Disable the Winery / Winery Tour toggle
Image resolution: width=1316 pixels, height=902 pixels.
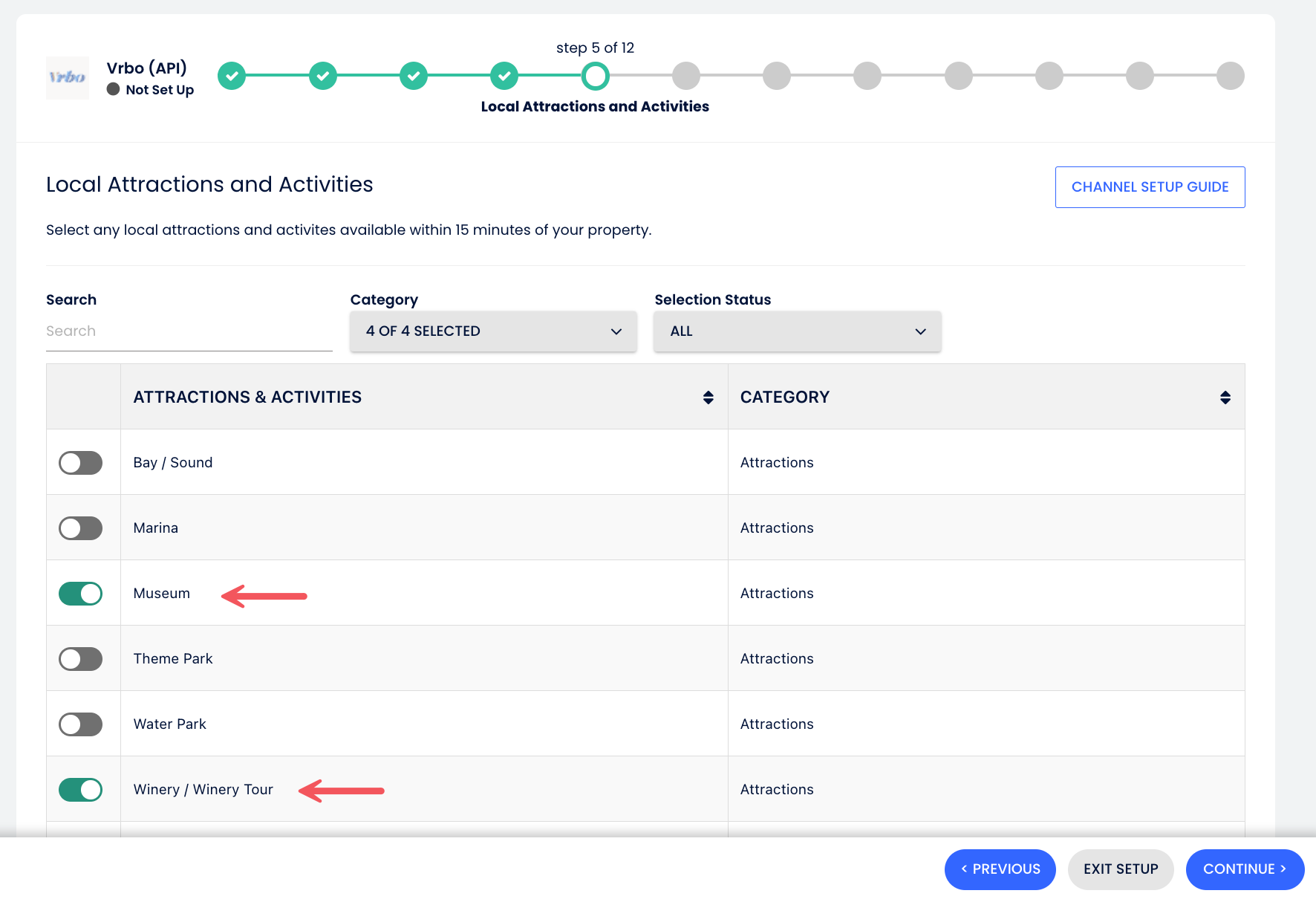point(80,790)
